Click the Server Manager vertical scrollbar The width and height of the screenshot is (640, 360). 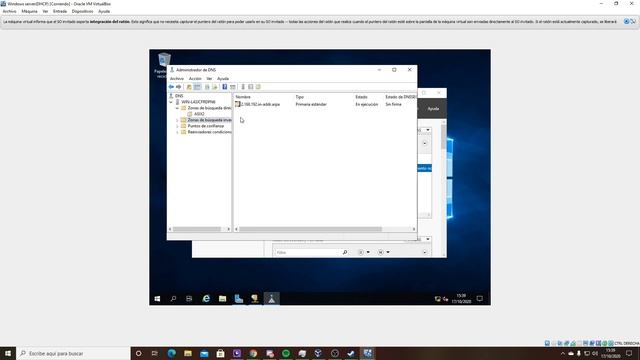(x=444, y=137)
